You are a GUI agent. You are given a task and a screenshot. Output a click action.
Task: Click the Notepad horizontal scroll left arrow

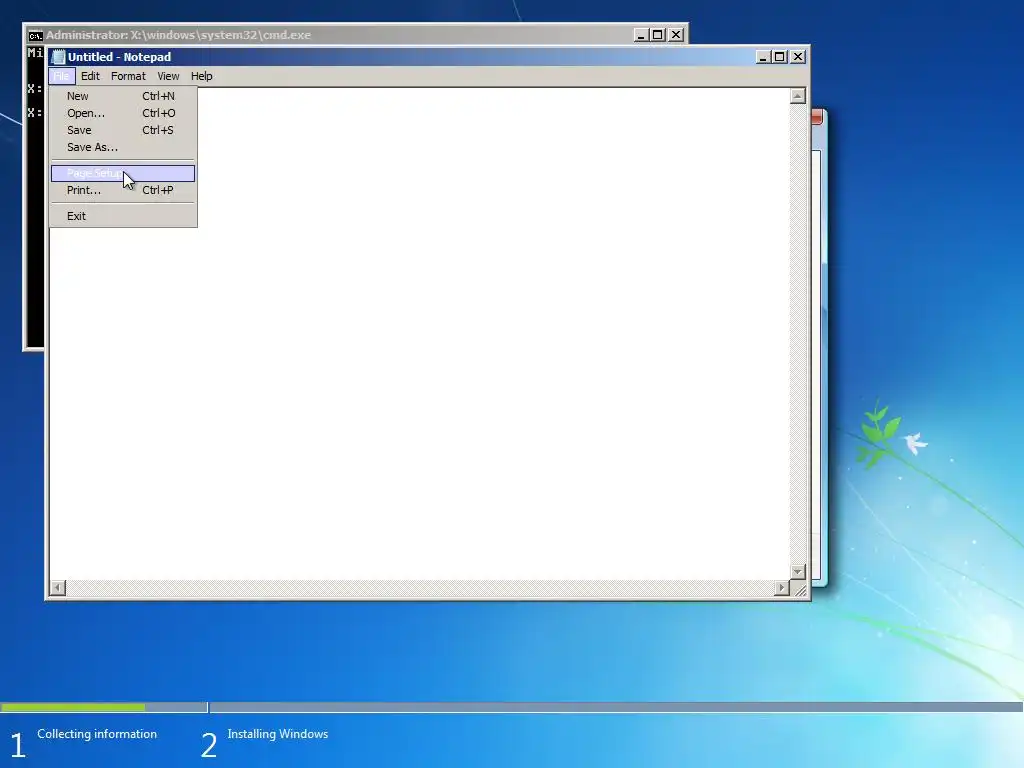pos(58,588)
